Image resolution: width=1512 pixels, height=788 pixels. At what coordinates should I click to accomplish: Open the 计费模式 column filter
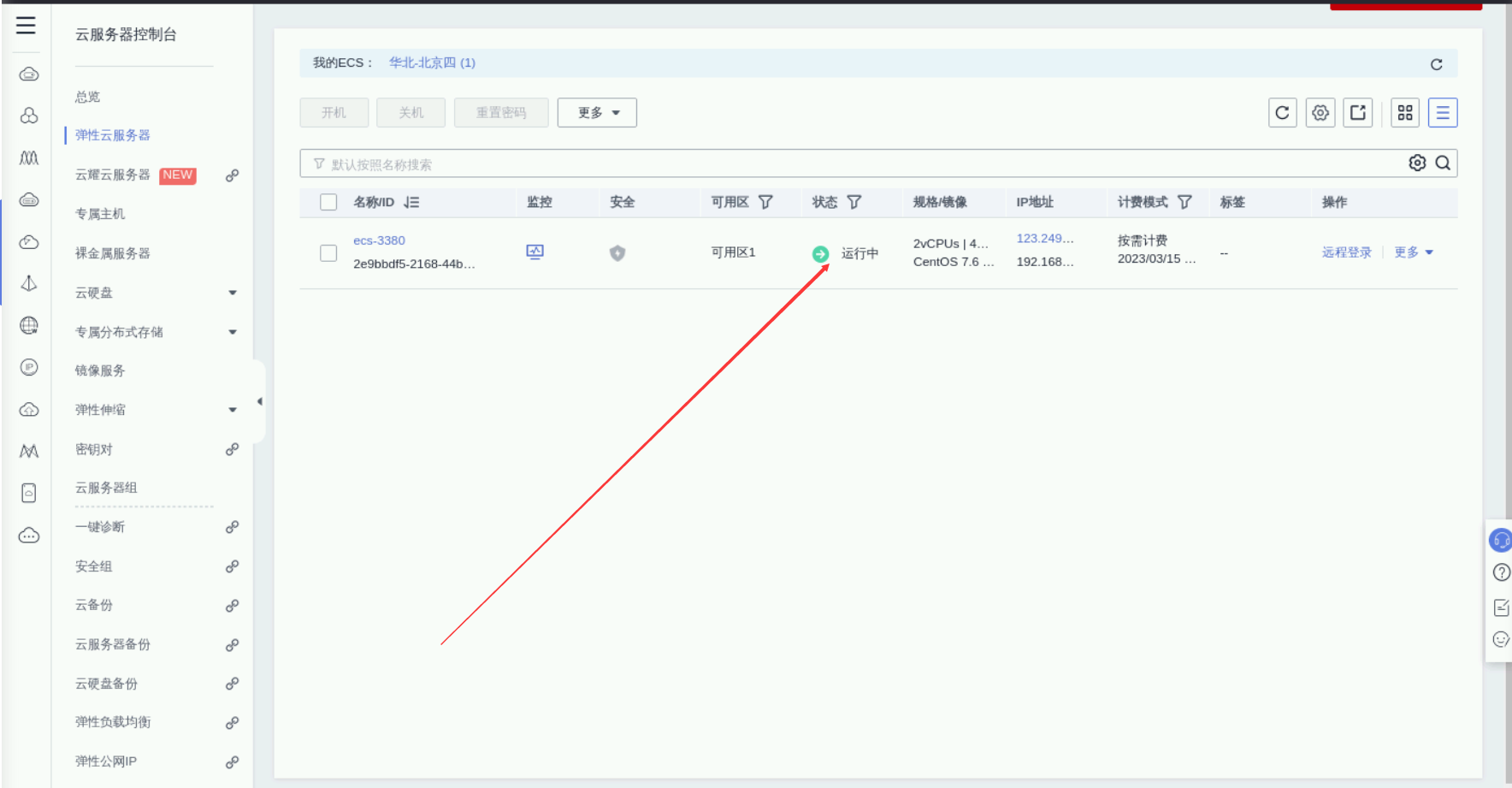coord(1184,202)
